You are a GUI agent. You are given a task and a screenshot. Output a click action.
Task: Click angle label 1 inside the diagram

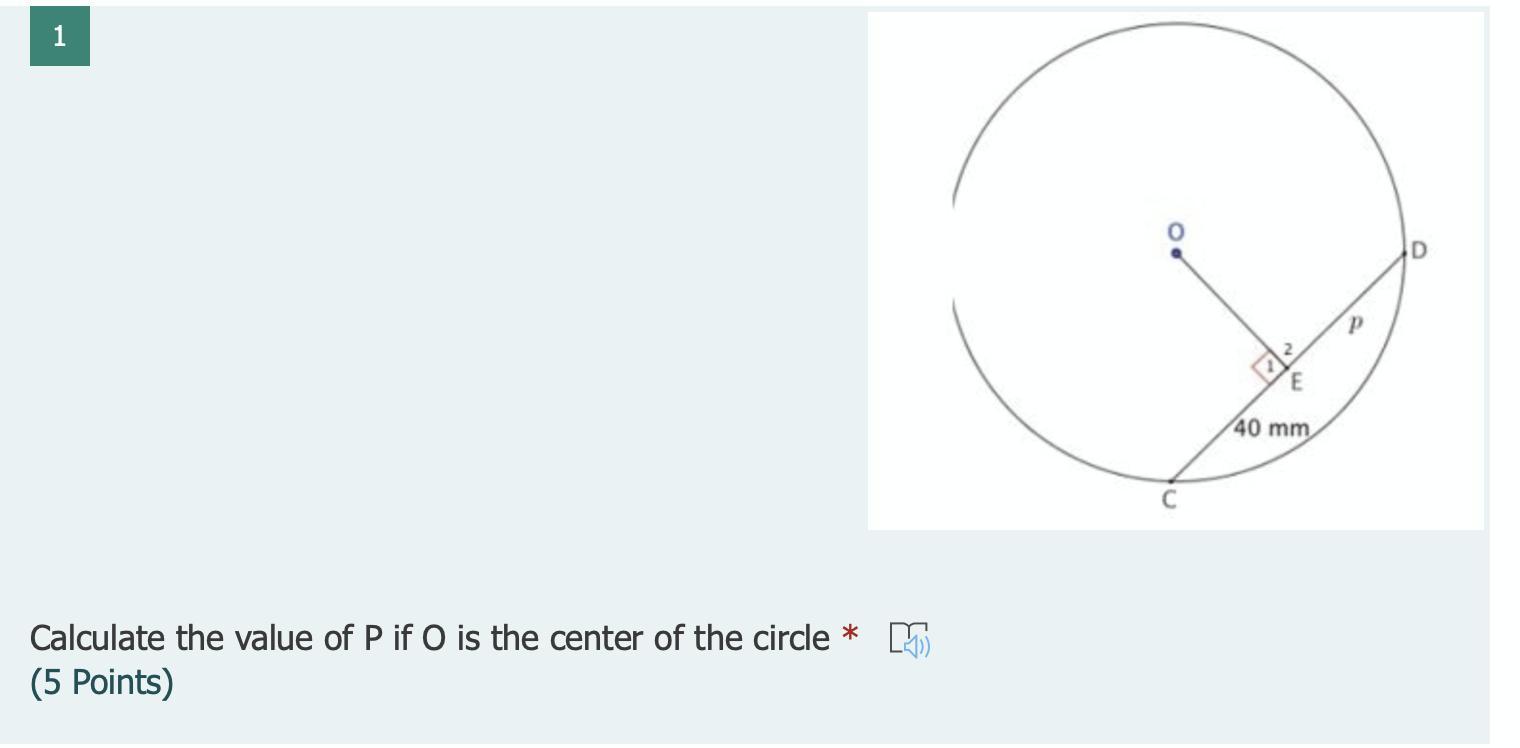[1269, 367]
